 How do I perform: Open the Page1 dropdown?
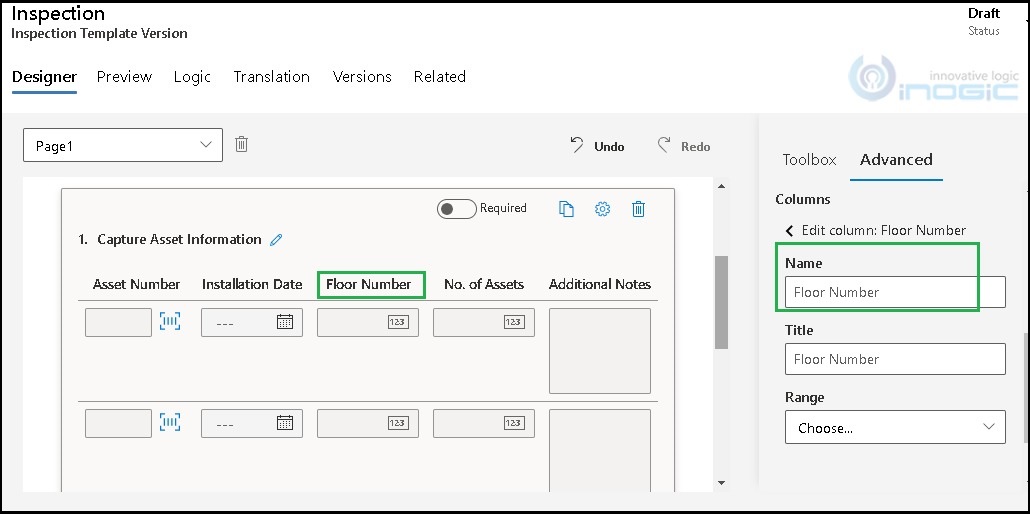(x=122, y=146)
